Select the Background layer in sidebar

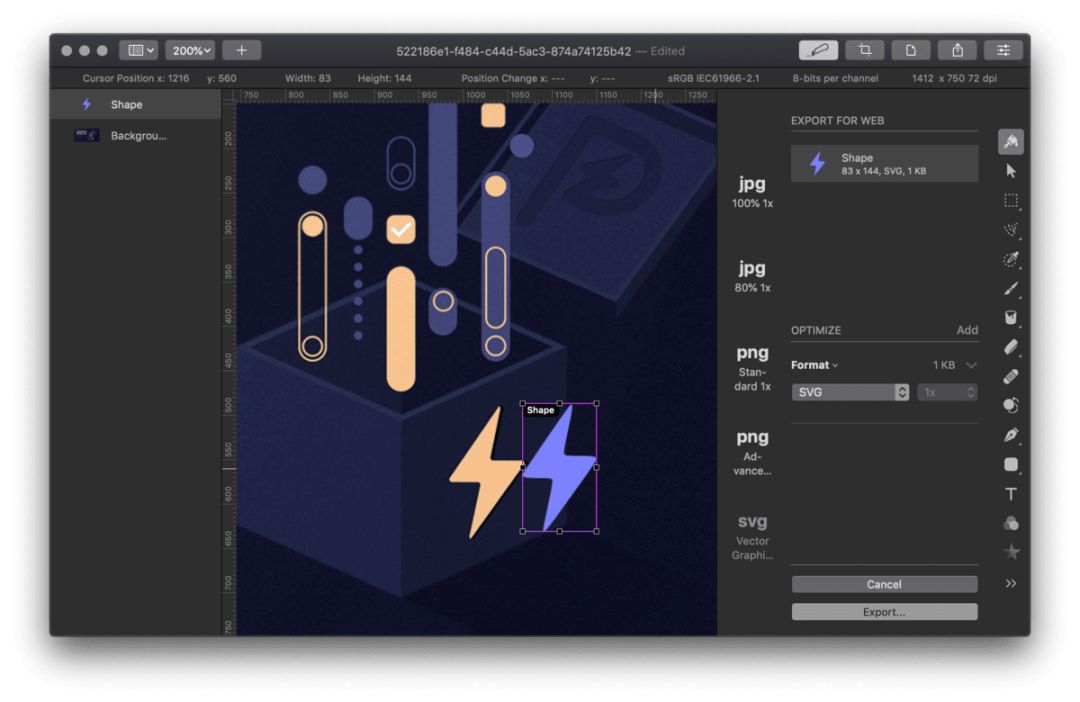[136, 136]
